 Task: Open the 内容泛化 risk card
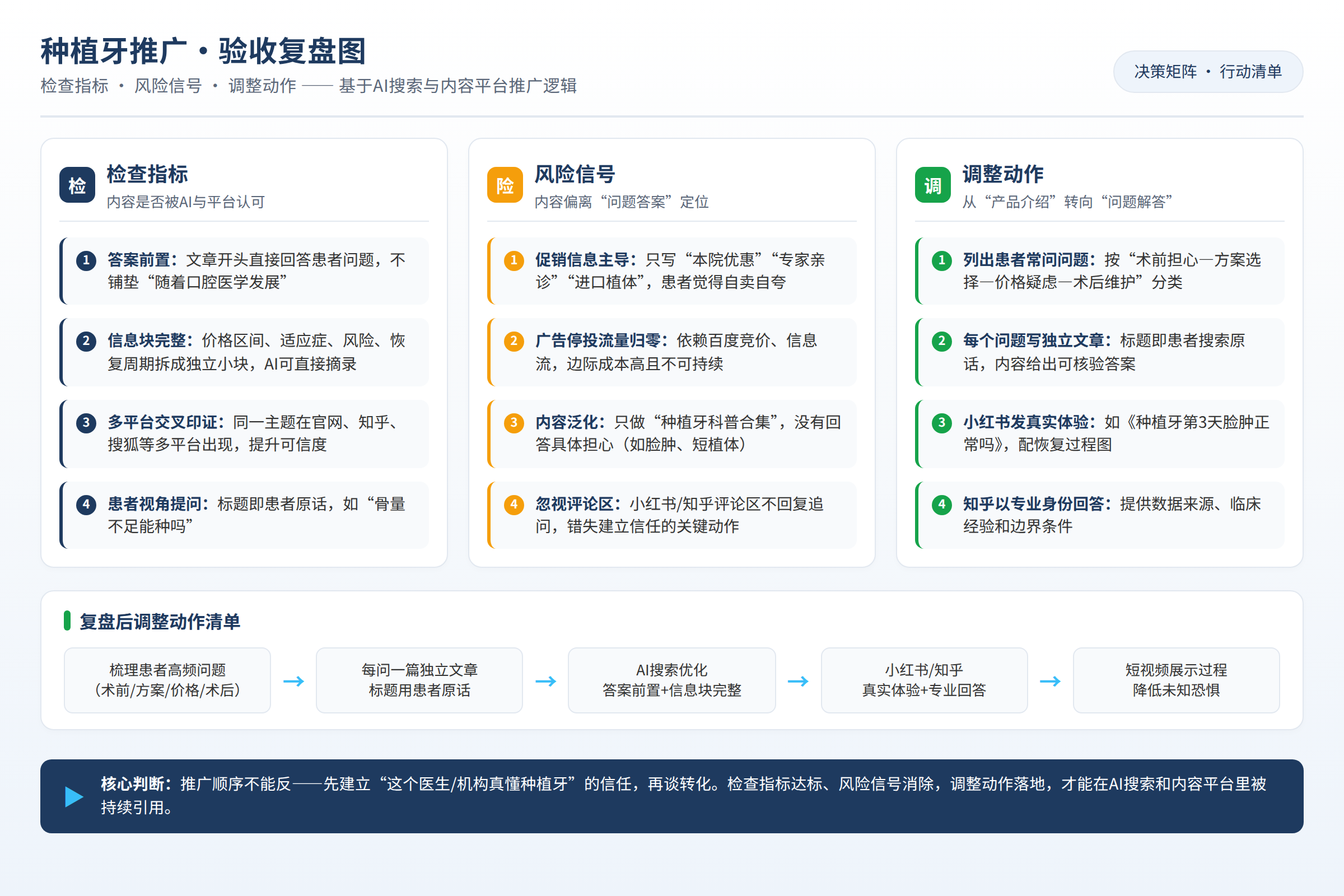(x=671, y=433)
